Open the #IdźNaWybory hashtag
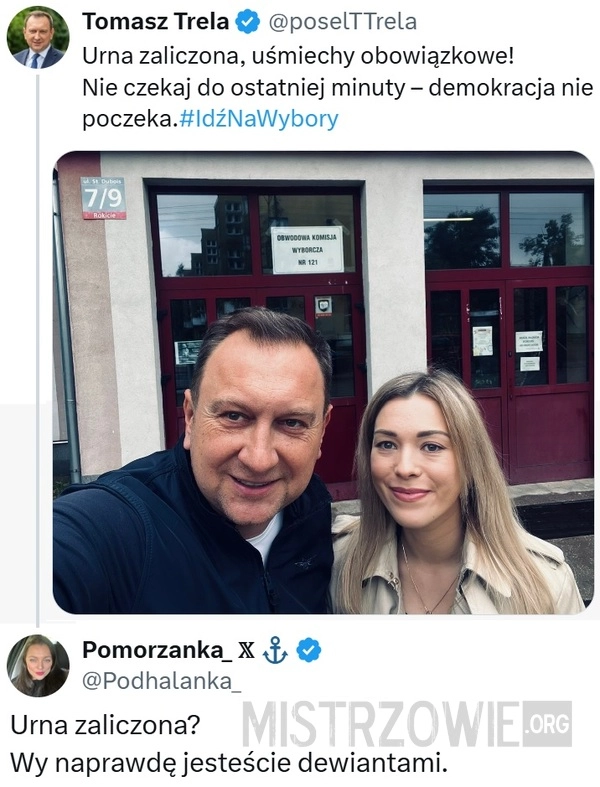Image resolution: width=600 pixels, height=787 pixels. pos(259,119)
